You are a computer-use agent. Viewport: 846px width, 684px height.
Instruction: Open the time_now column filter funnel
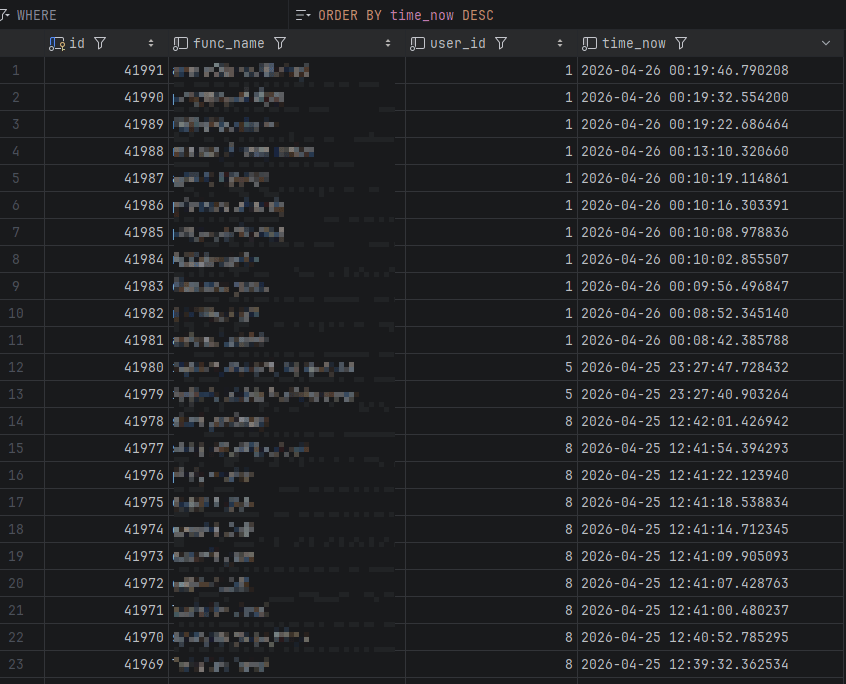pyautogui.click(x=681, y=43)
